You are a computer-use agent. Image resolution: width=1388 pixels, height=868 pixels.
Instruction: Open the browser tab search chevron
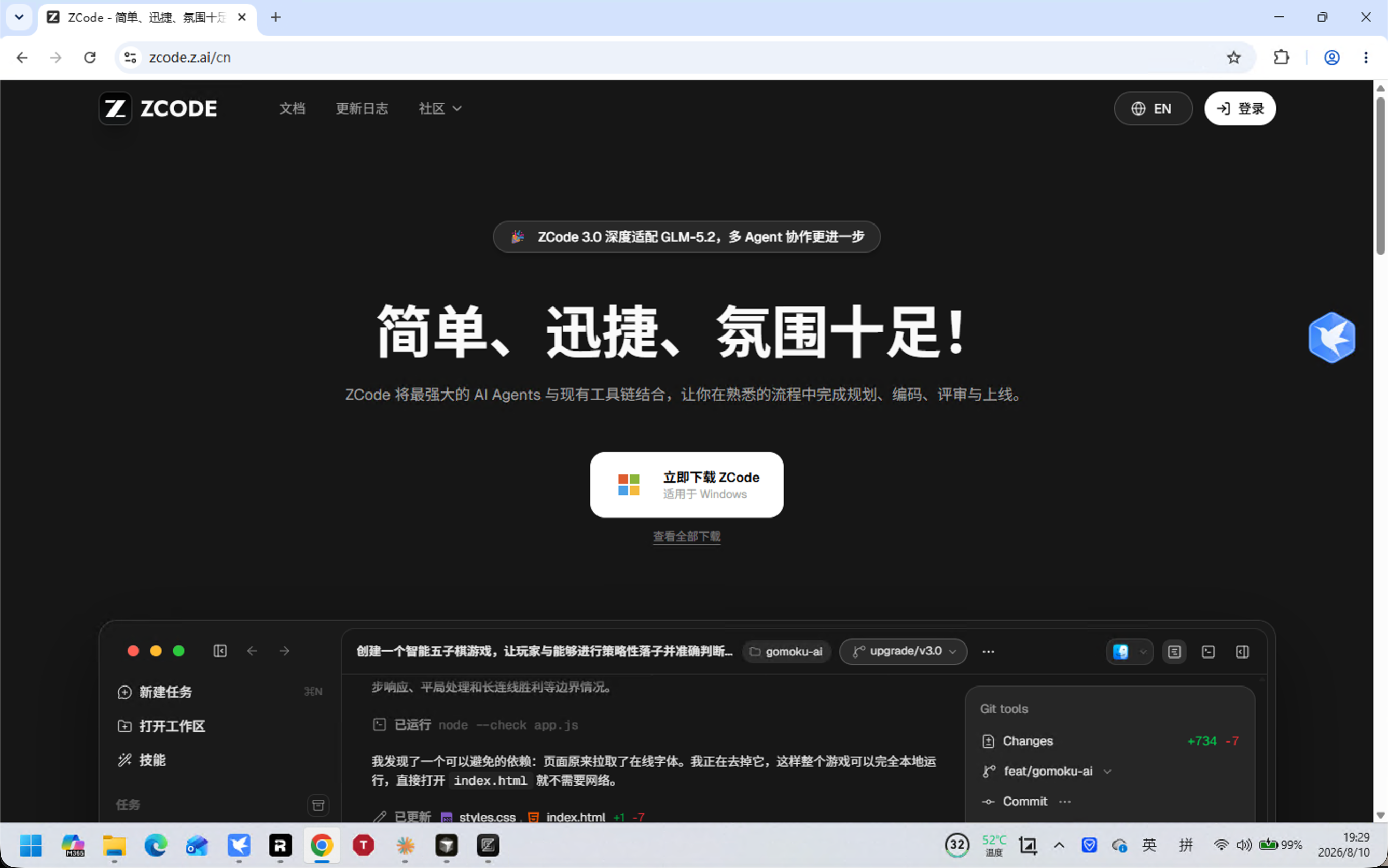click(x=19, y=17)
